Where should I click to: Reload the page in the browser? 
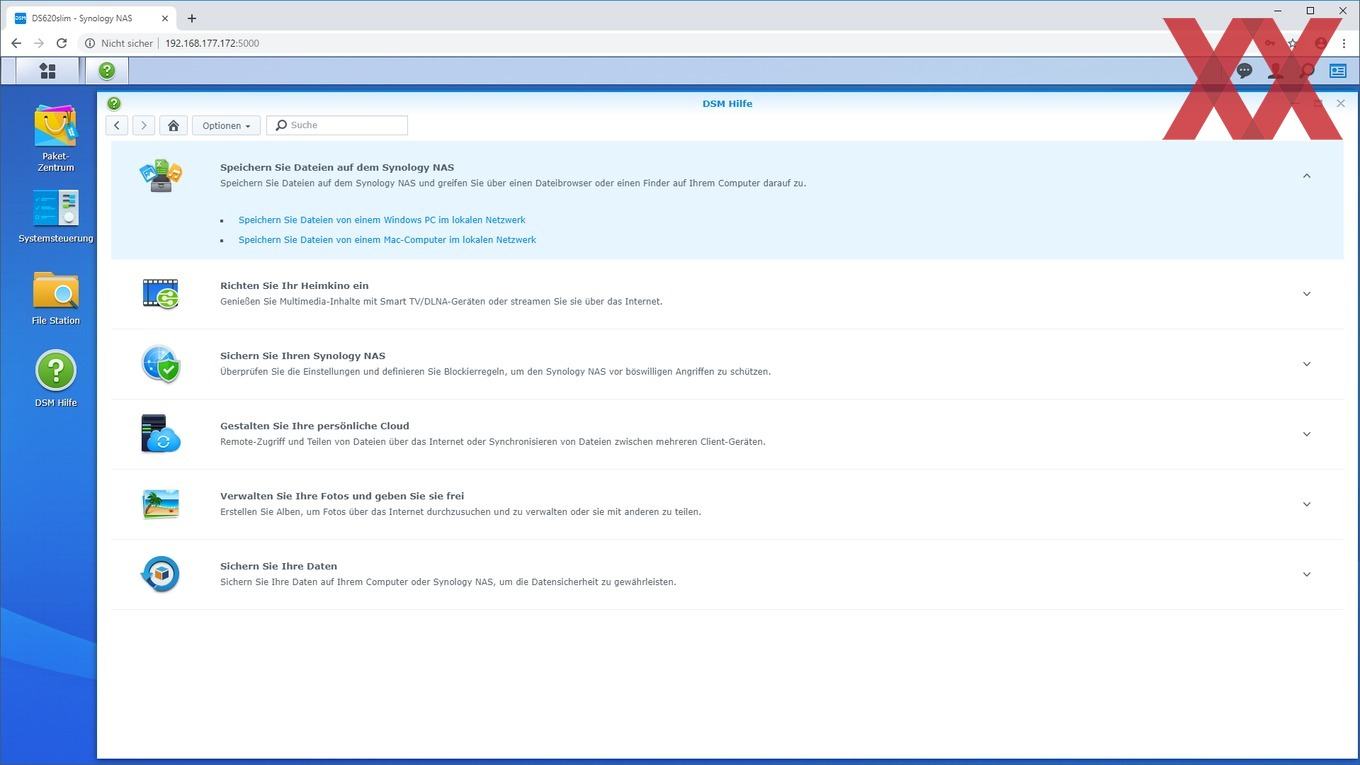[62, 43]
